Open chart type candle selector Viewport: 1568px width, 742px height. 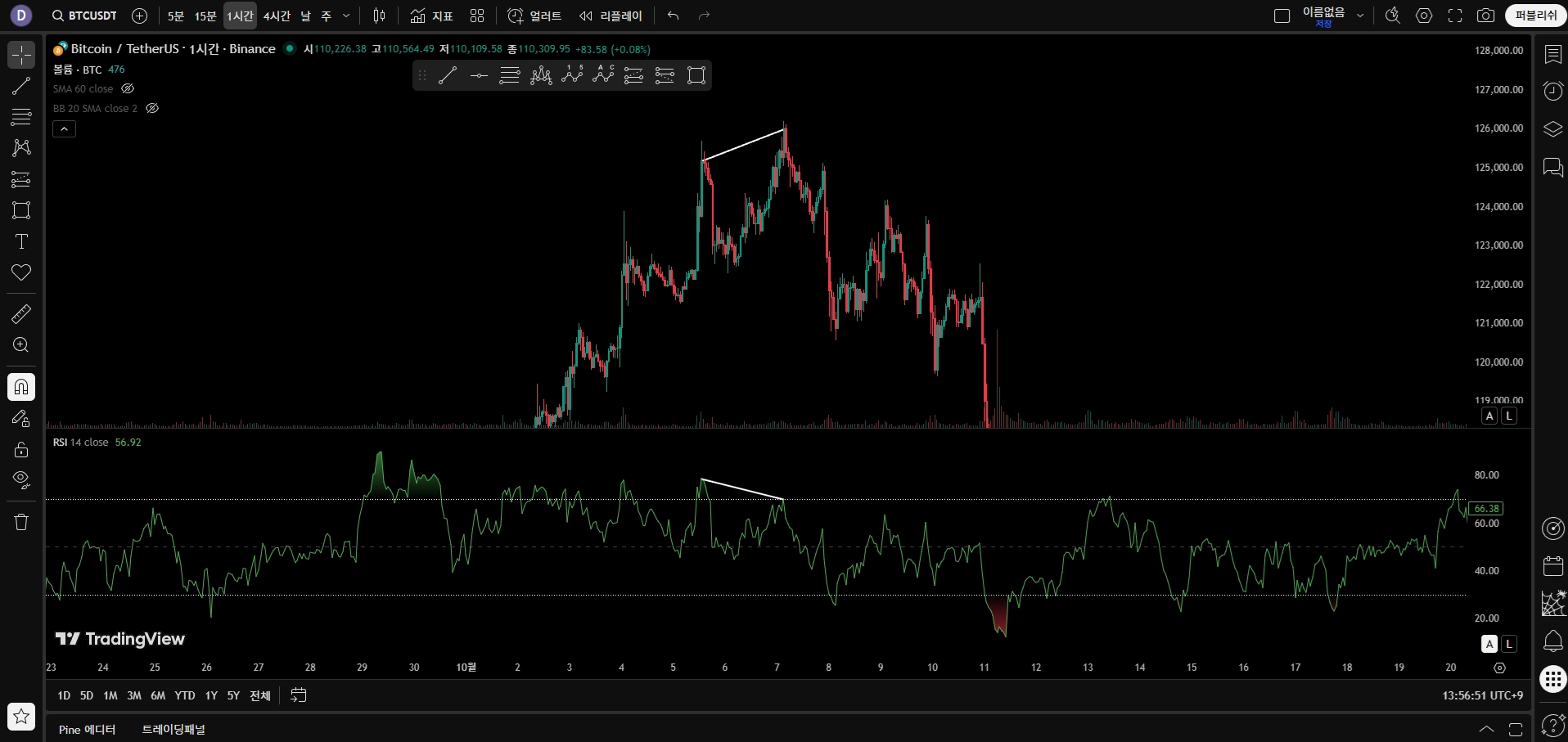click(x=379, y=16)
